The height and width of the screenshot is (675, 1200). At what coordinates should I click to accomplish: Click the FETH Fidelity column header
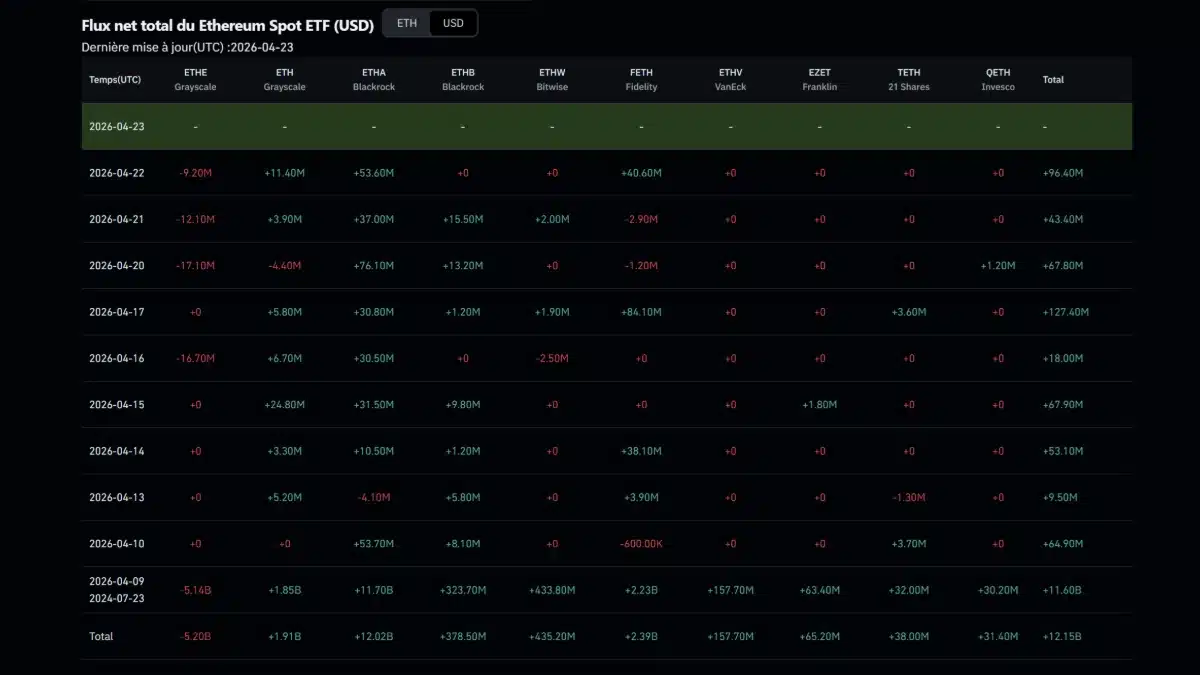coord(640,79)
